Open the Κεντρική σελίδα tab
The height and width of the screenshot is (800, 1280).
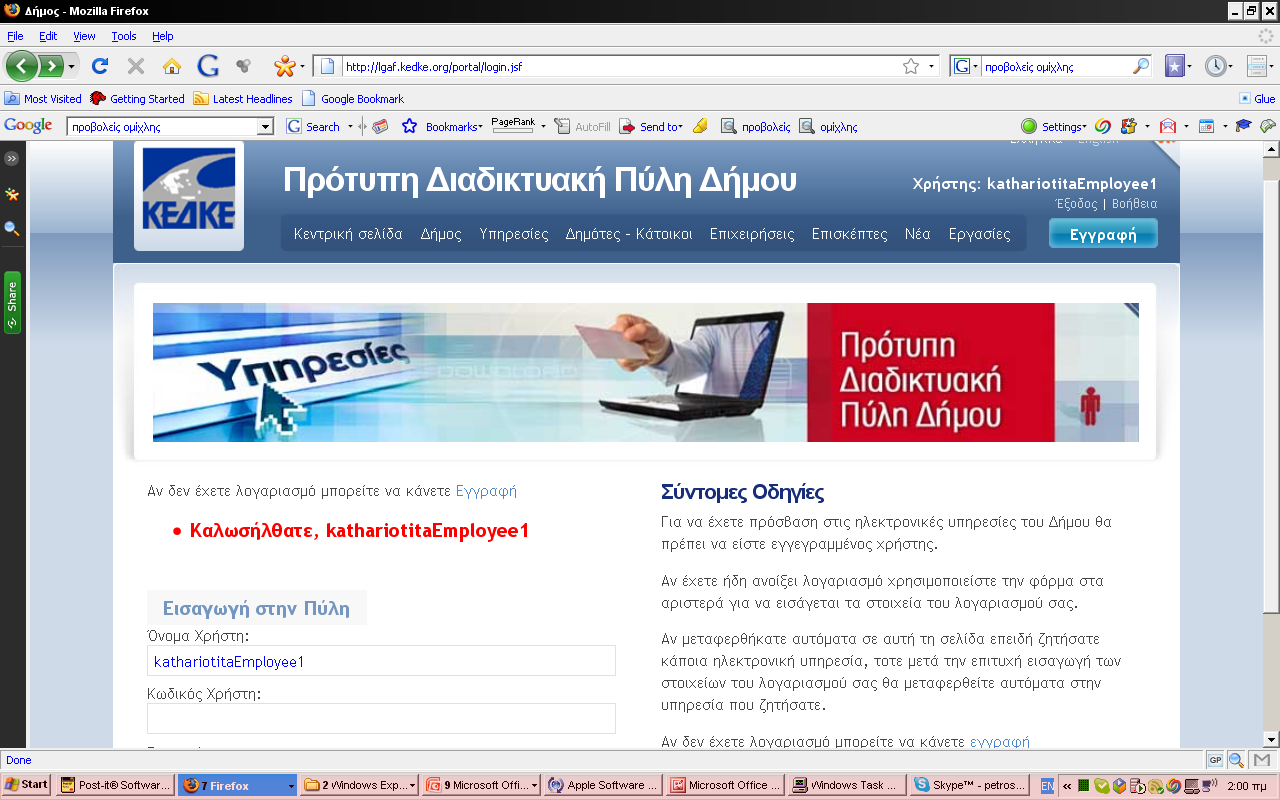(x=348, y=234)
